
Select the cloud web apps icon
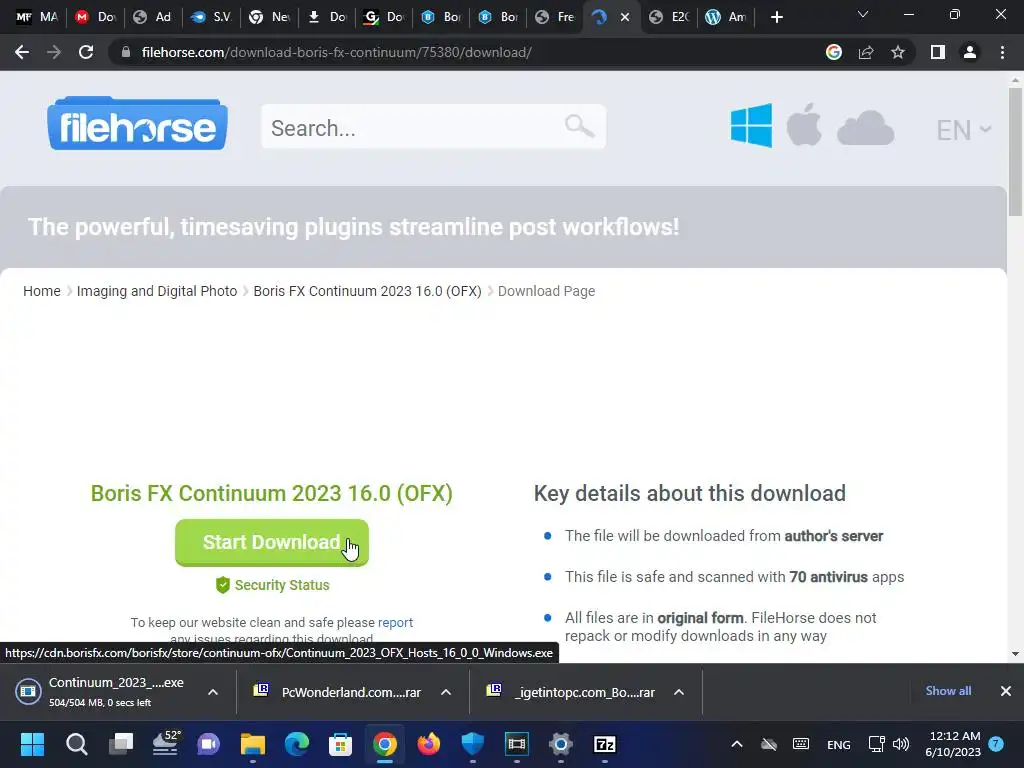click(865, 127)
